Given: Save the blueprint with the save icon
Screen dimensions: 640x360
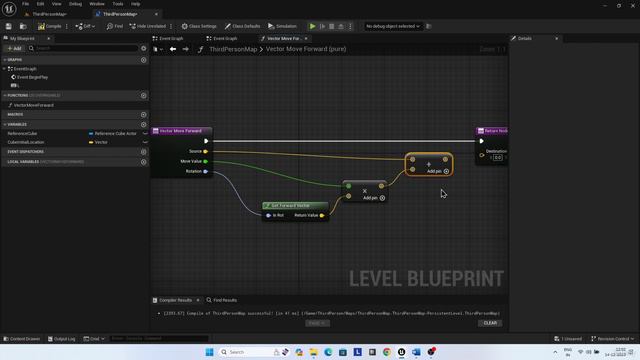Looking at the screenshot, I should coord(9,26).
